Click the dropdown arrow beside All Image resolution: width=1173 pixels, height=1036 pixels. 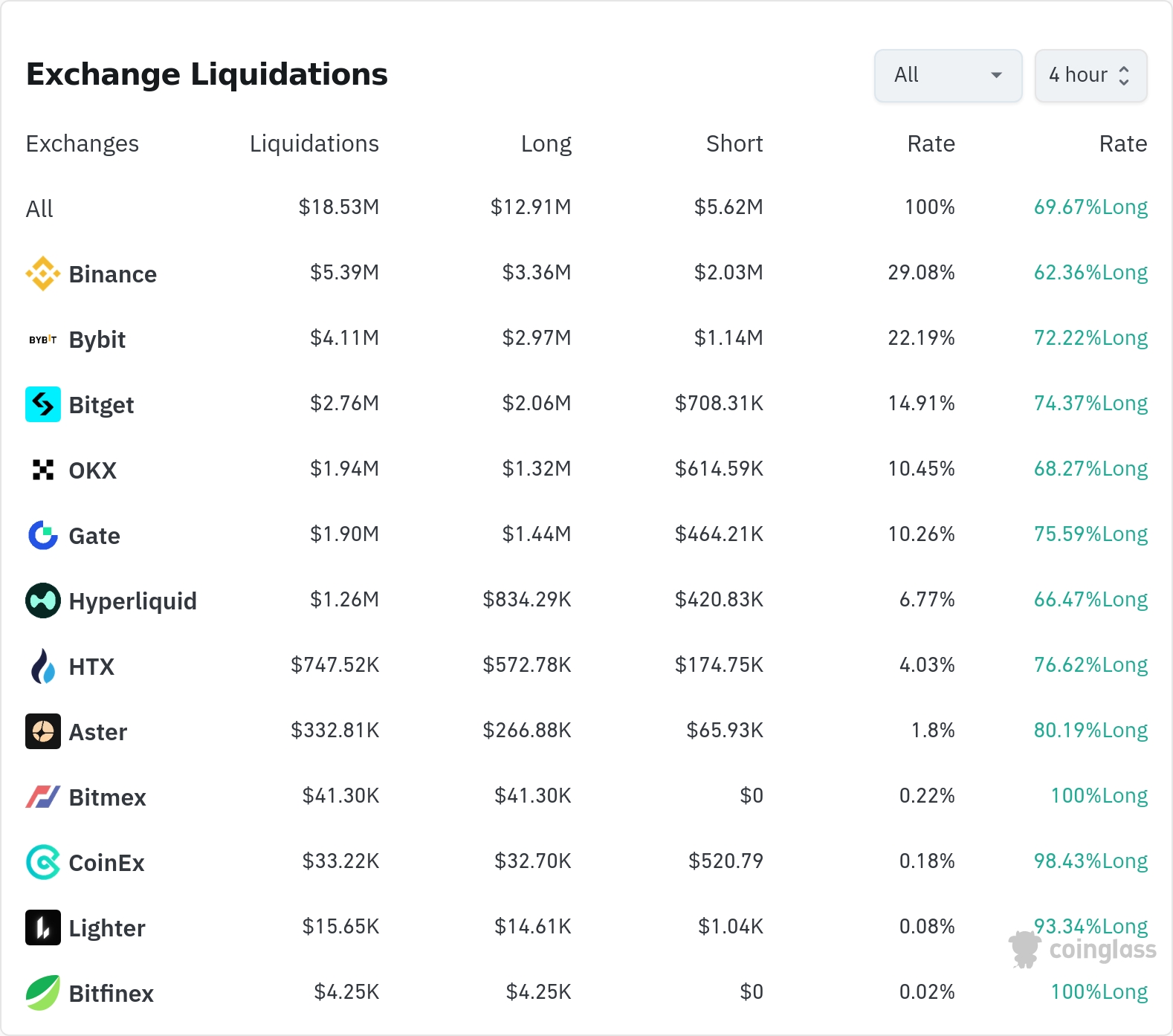click(x=996, y=75)
